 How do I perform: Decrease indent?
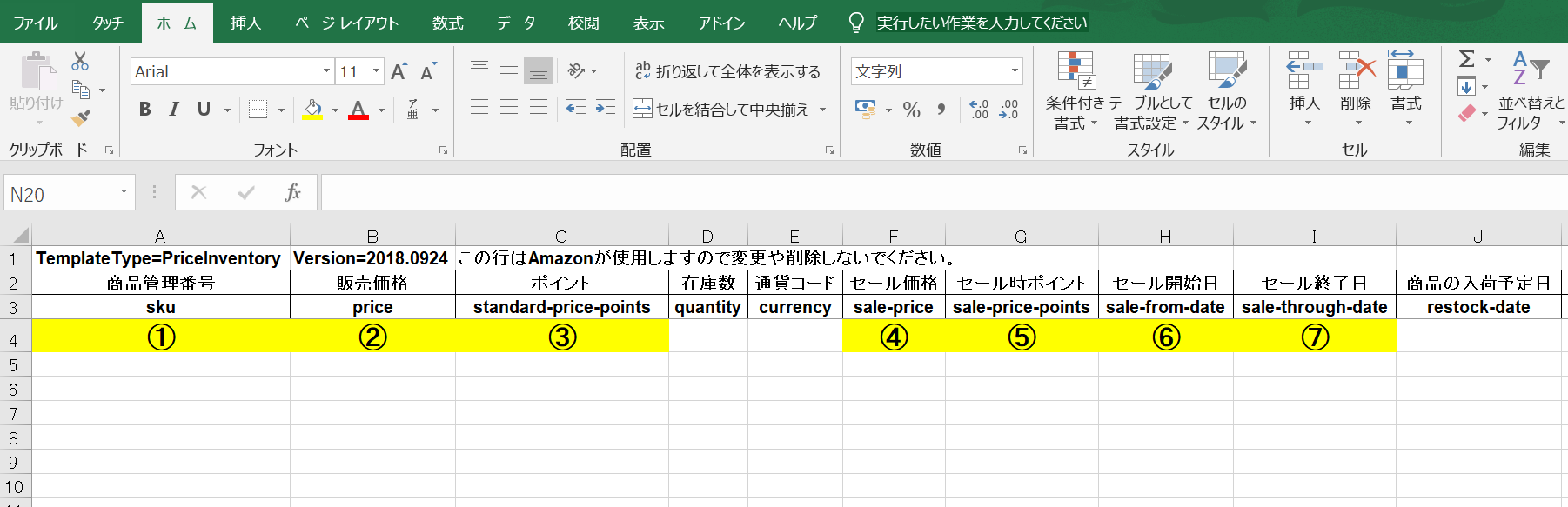click(x=576, y=109)
